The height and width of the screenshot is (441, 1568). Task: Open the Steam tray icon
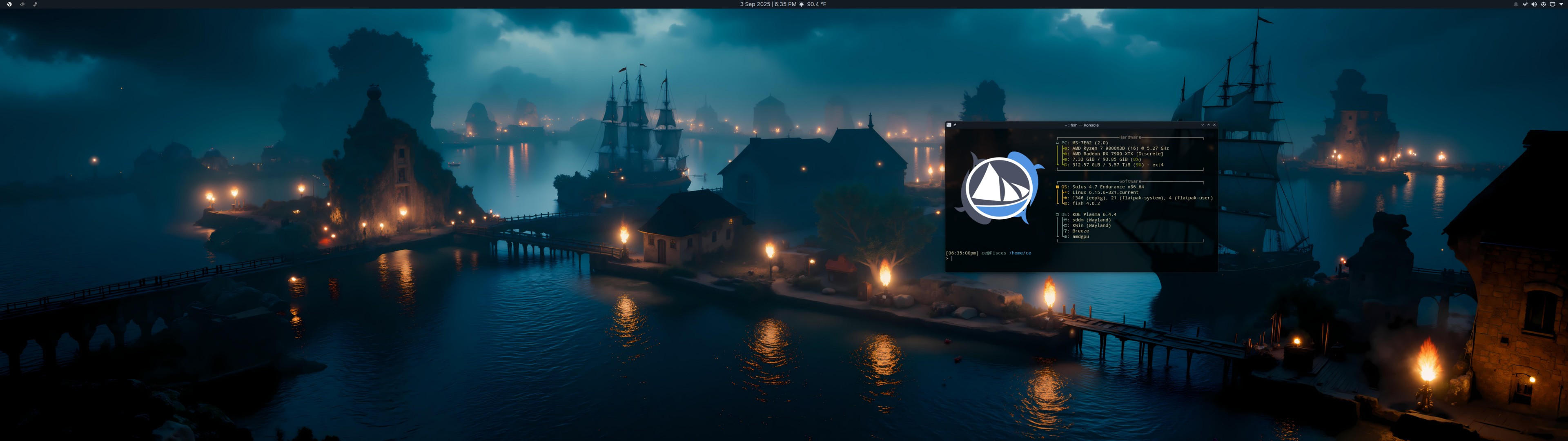[1526, 4]
